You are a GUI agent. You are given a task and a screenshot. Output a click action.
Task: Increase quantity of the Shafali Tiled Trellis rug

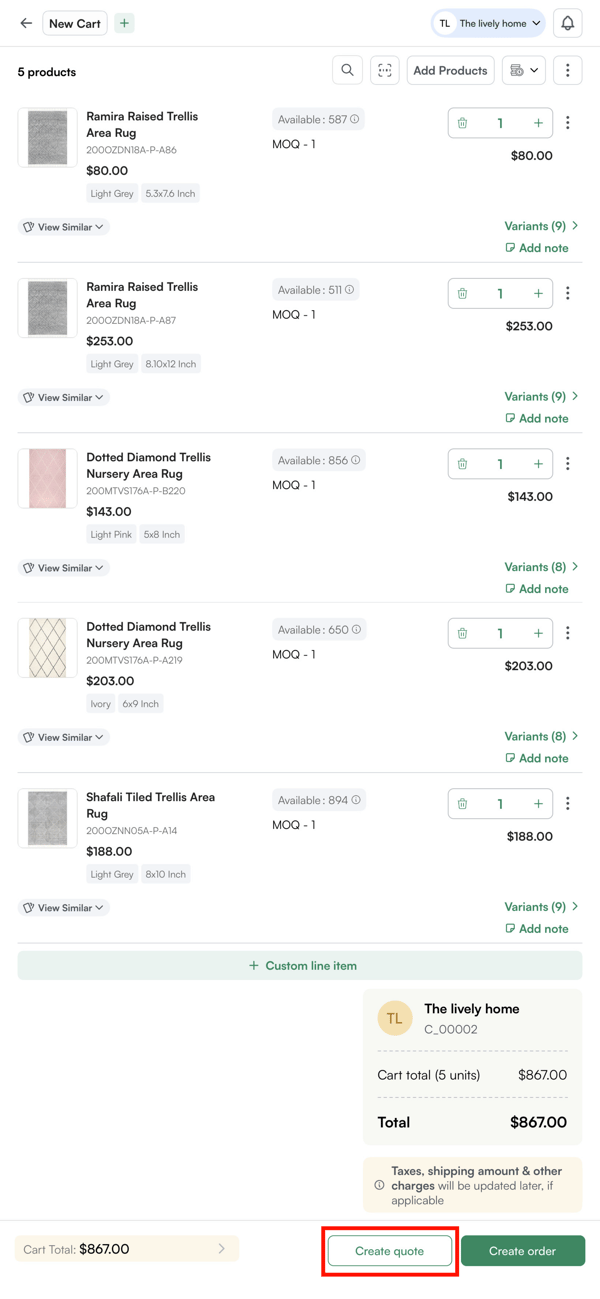pyautogui.click(x=538, y=804)
